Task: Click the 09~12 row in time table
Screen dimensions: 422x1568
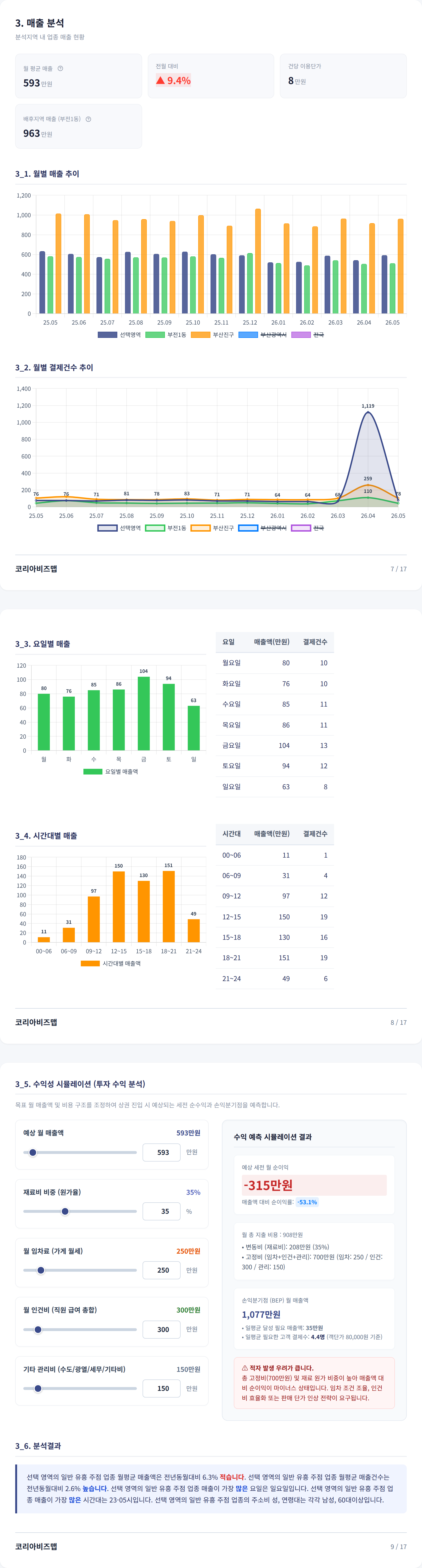Action: click(275, 896)
